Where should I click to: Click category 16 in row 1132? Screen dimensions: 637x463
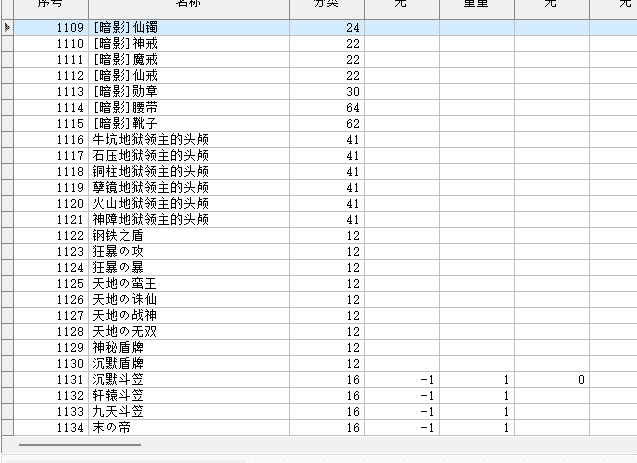(327, 396)
